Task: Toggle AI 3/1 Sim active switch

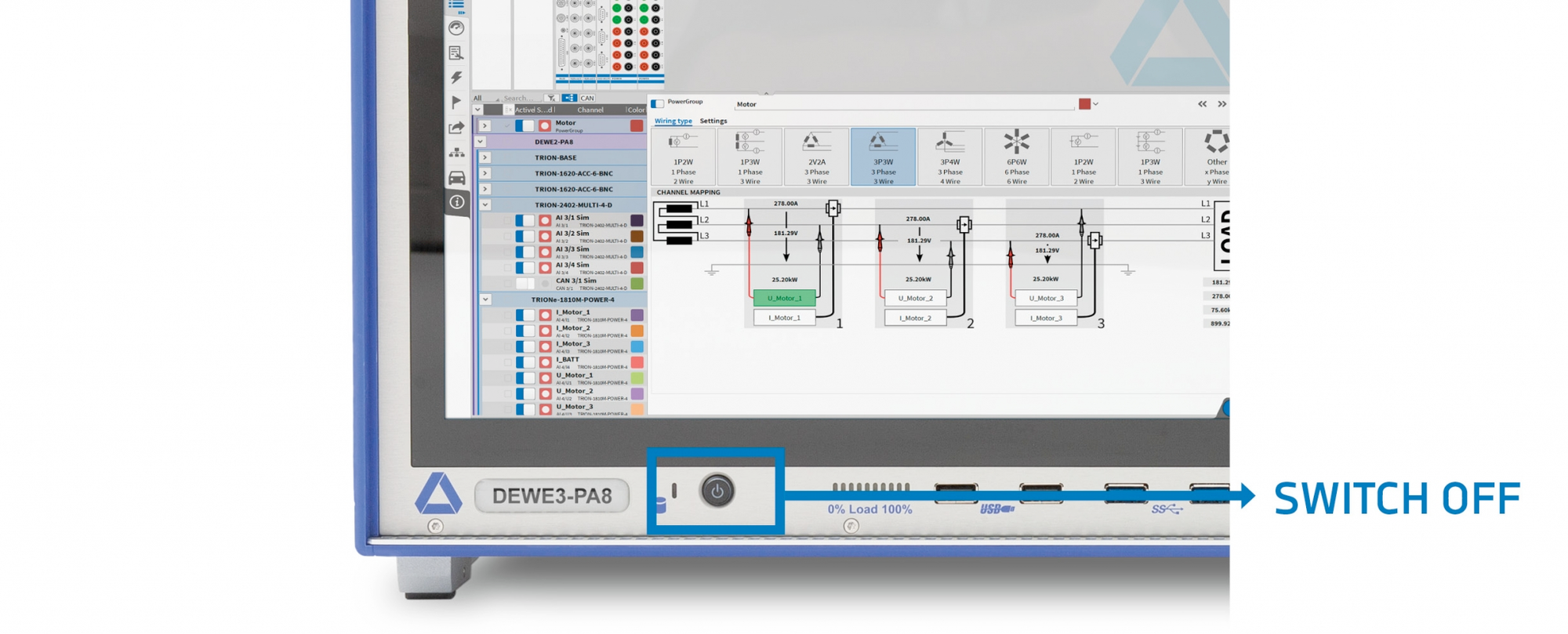Action: 524,221
